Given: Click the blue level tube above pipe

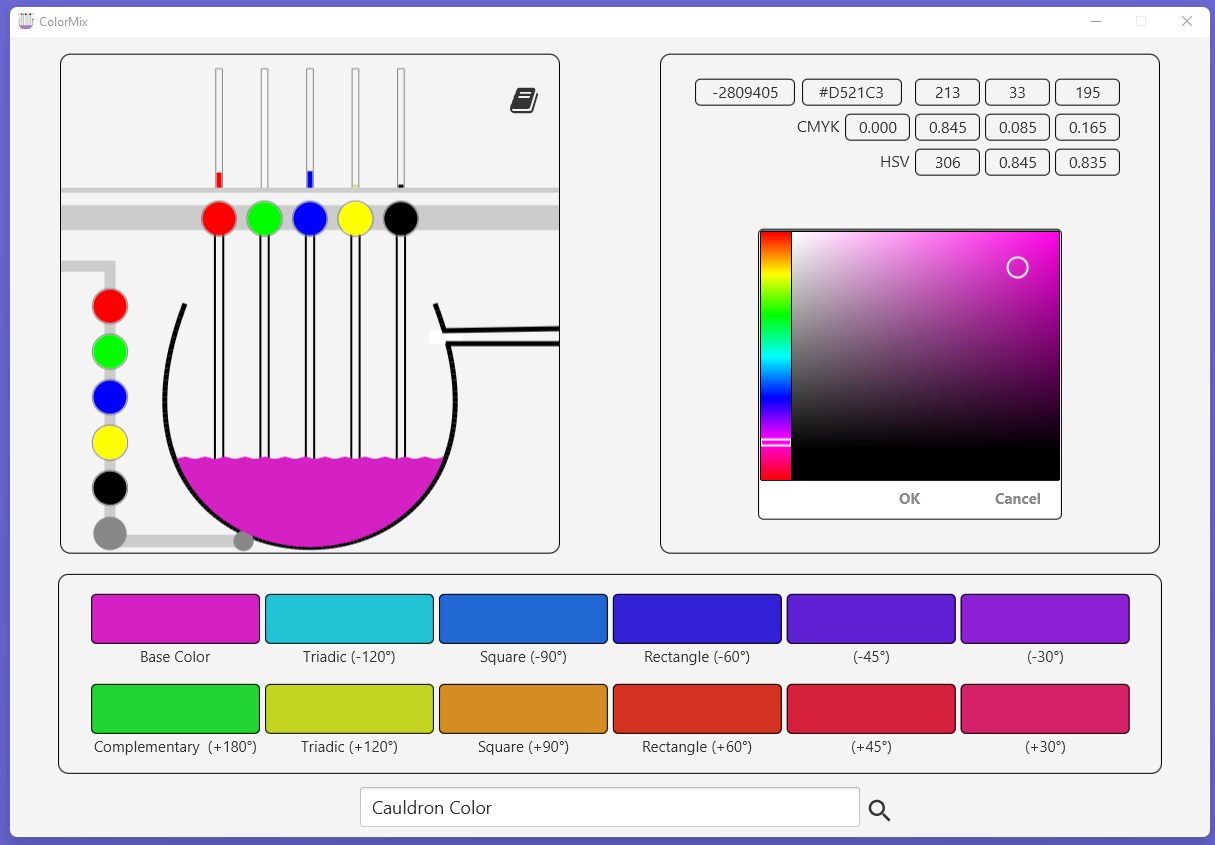Looking at the screenshot, I should tap(310, 128).
